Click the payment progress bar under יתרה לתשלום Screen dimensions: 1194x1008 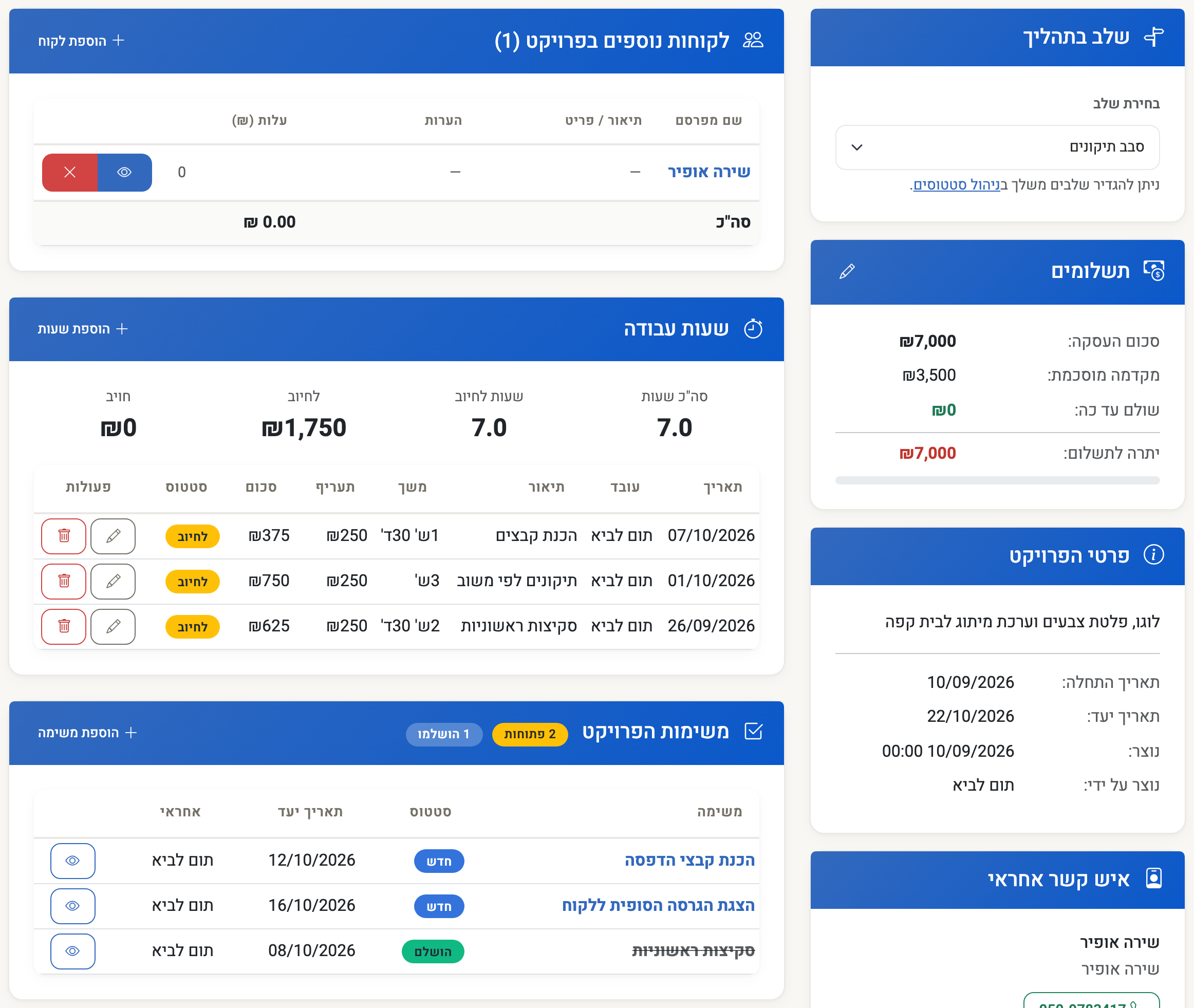point(997,480)
